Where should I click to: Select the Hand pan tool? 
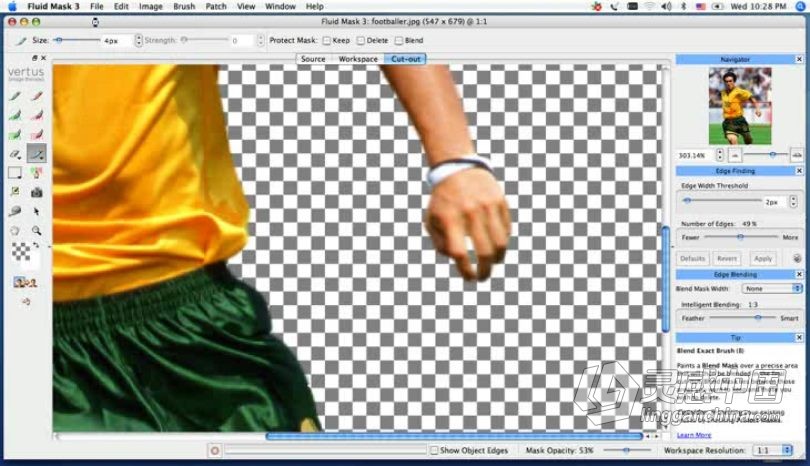click(15, 230)
